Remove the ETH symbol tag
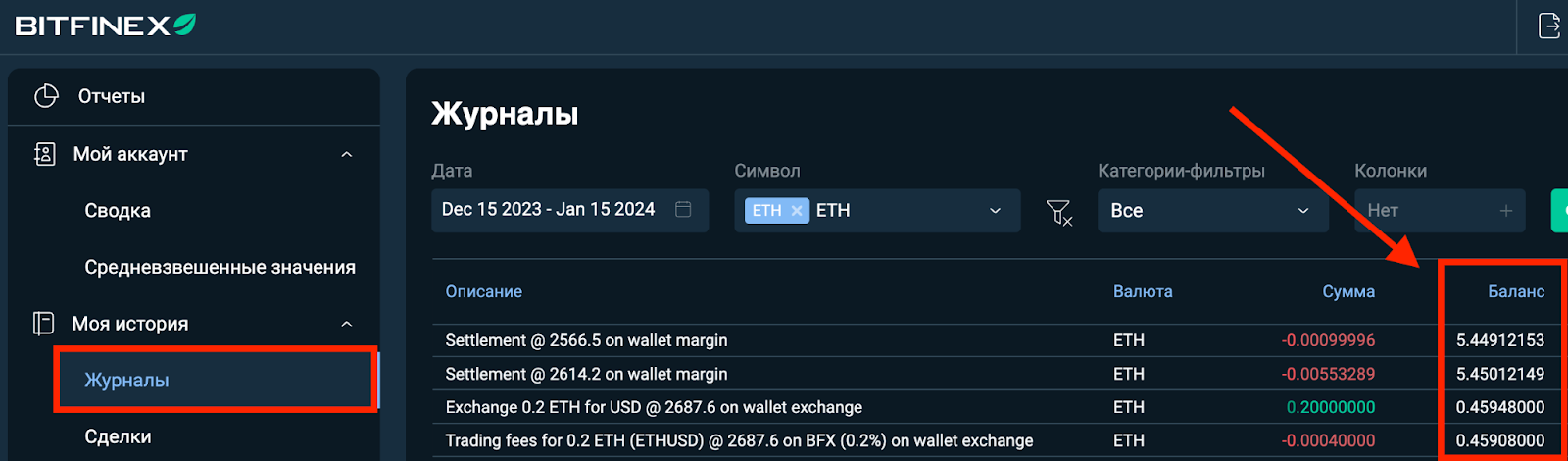1568x461 pixels. coord(797,210)
